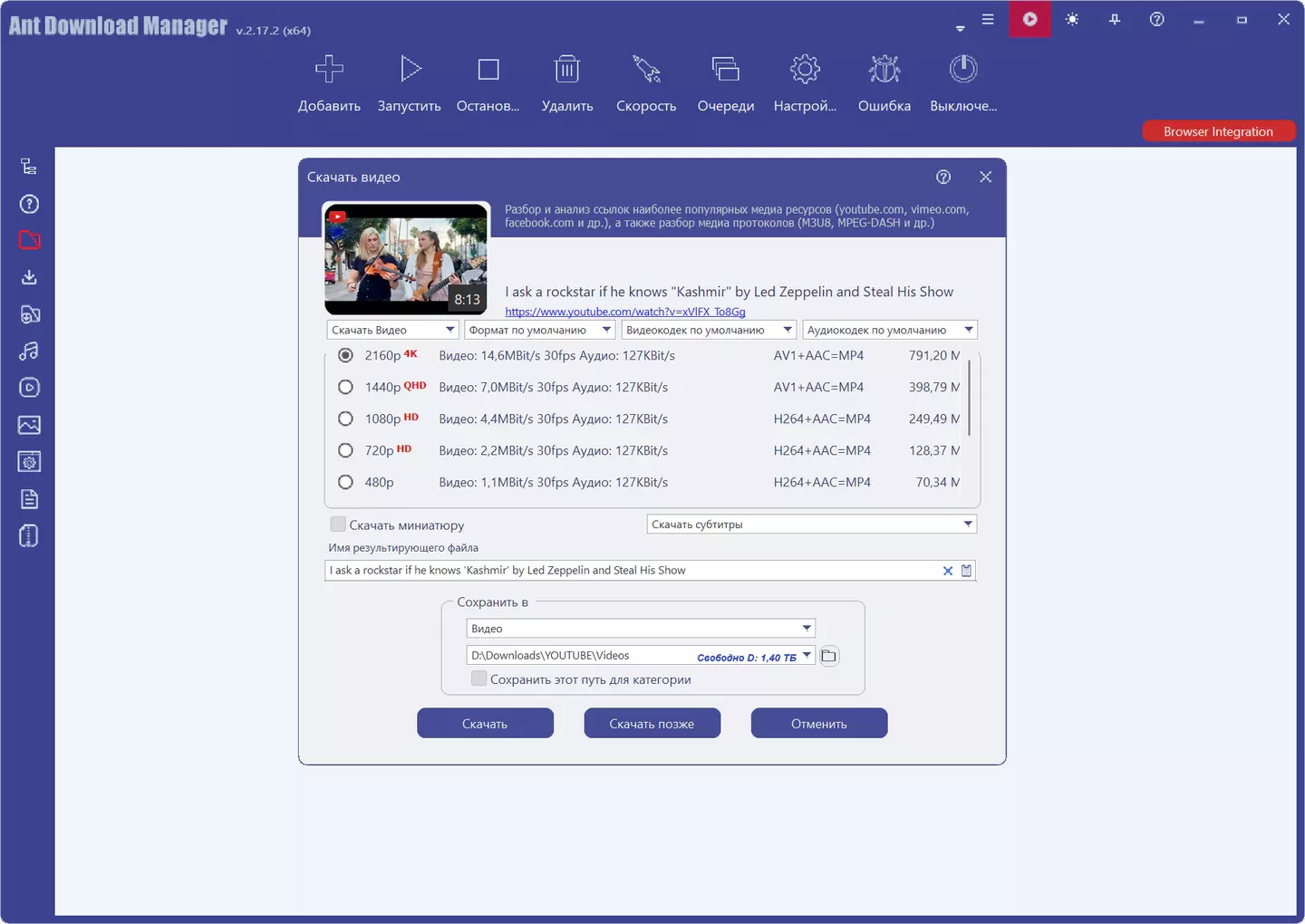
Task: Open the sidebar play media icon
Action: tap(29, 388)
